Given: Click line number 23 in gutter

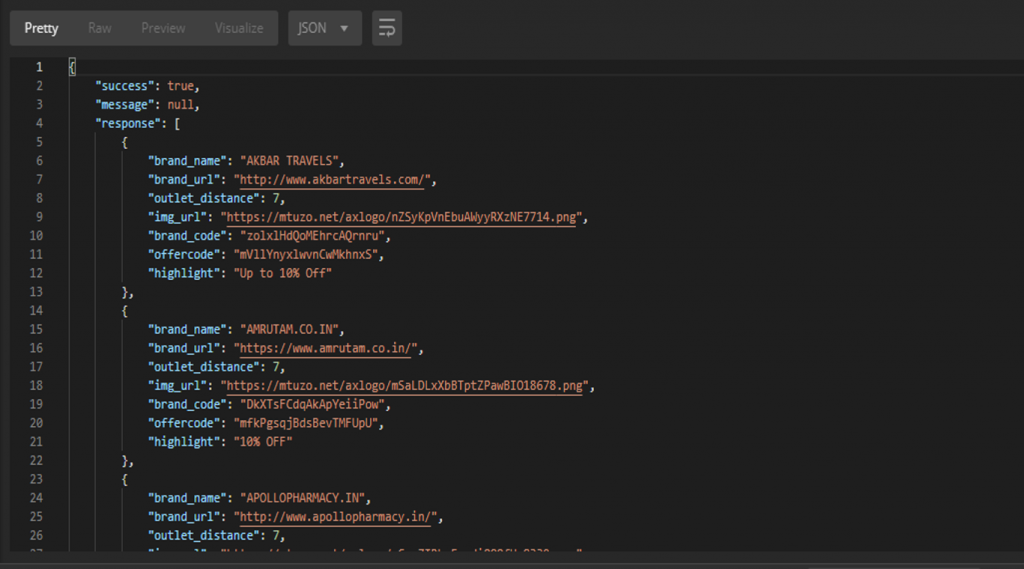Looking at the screenshot, I should 37,479.
